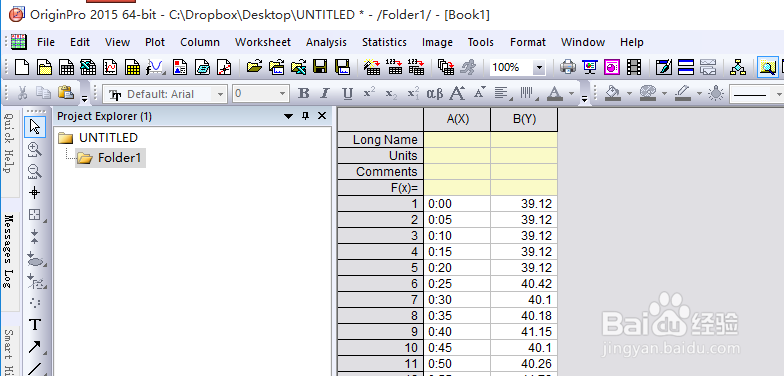
Task: Create a New Layout page
Action: pos(180,66)
